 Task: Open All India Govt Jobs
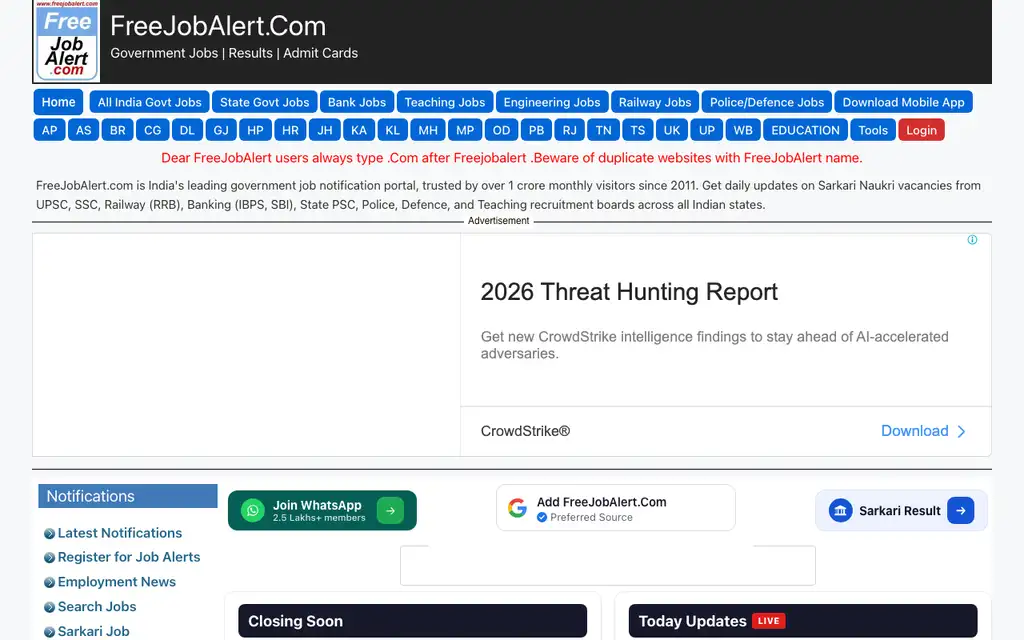pyautogui.click(x=150, y=102)
